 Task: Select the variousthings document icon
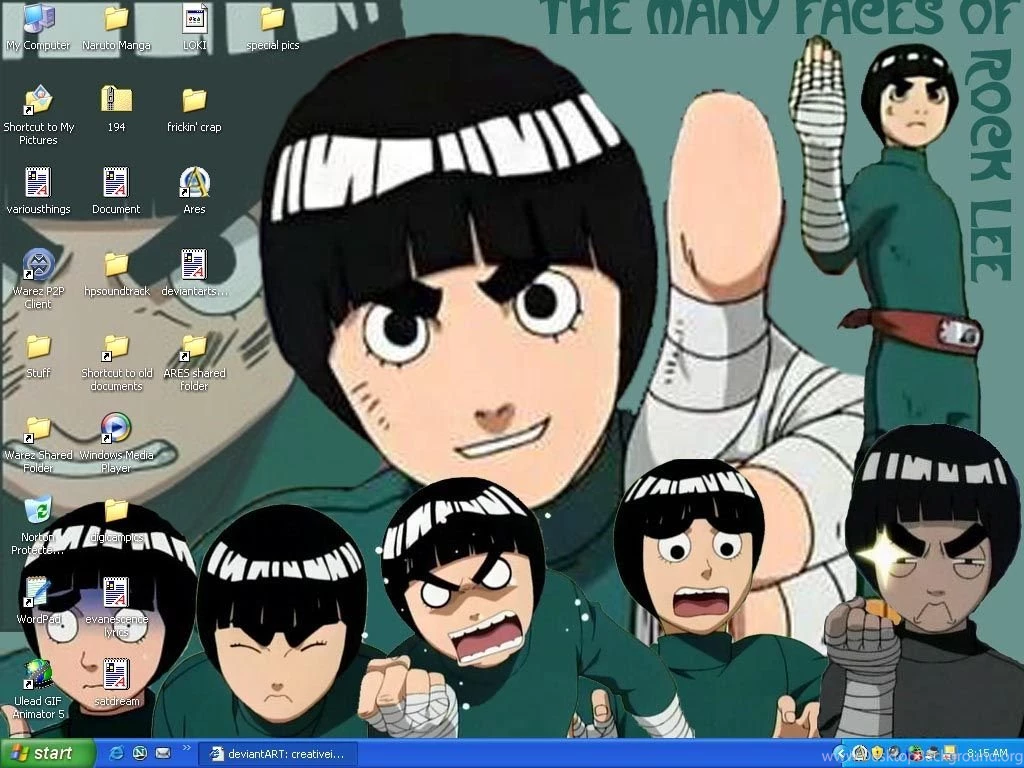point(38,191)
